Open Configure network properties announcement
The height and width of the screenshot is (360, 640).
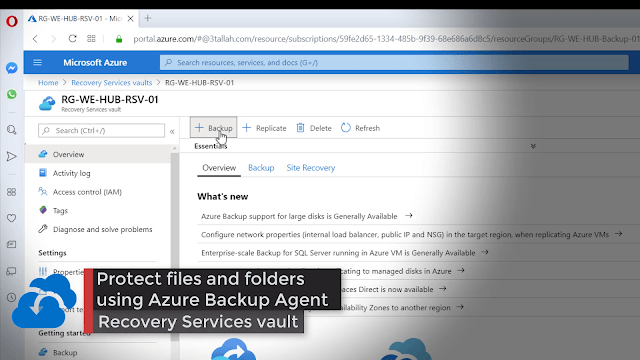point(411,234)
